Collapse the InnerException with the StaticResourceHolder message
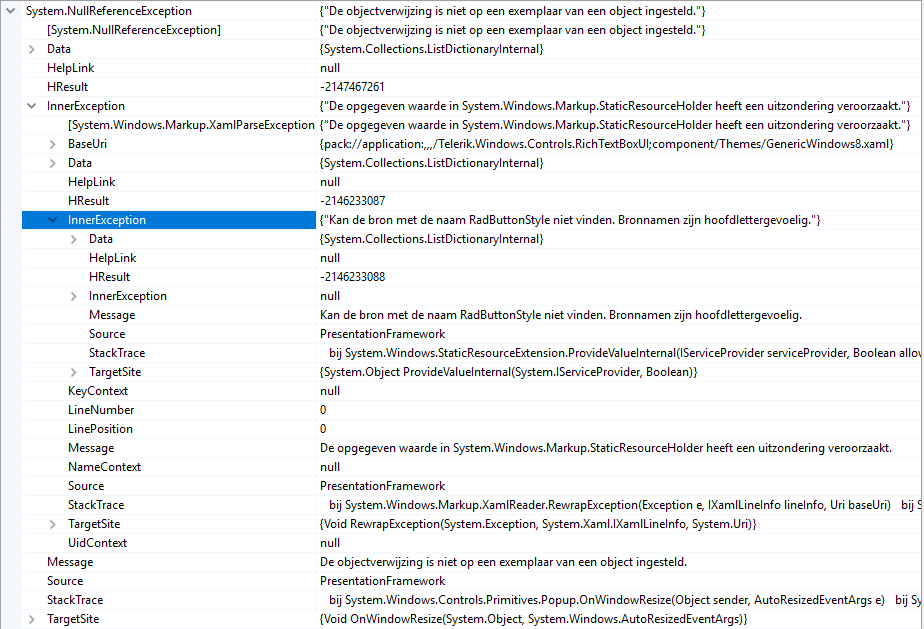The height and width of the screenshot is (629, 924). click(x=32, y=106)
